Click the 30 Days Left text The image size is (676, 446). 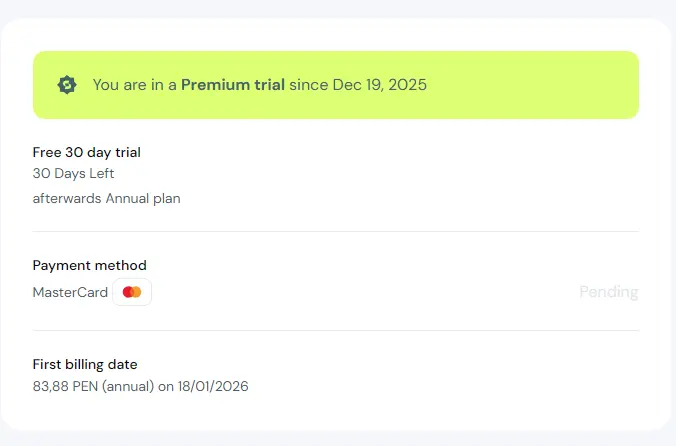point(73,173)
